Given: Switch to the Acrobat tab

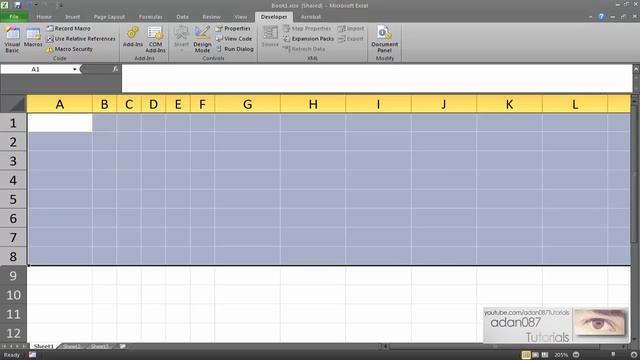Looking at the screenshot, I should (311, 17).
